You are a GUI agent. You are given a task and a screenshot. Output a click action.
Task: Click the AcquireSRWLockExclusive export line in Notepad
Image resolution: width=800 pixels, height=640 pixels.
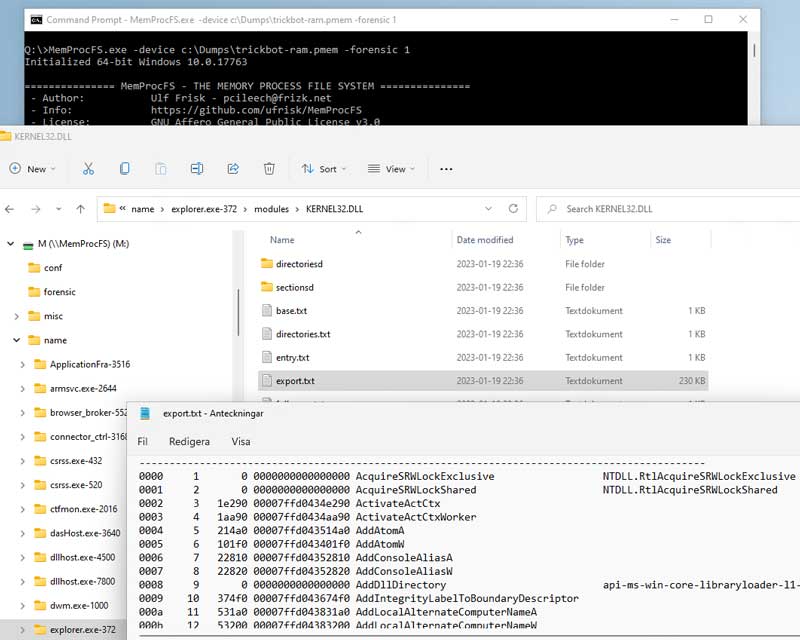click(467, 476)
